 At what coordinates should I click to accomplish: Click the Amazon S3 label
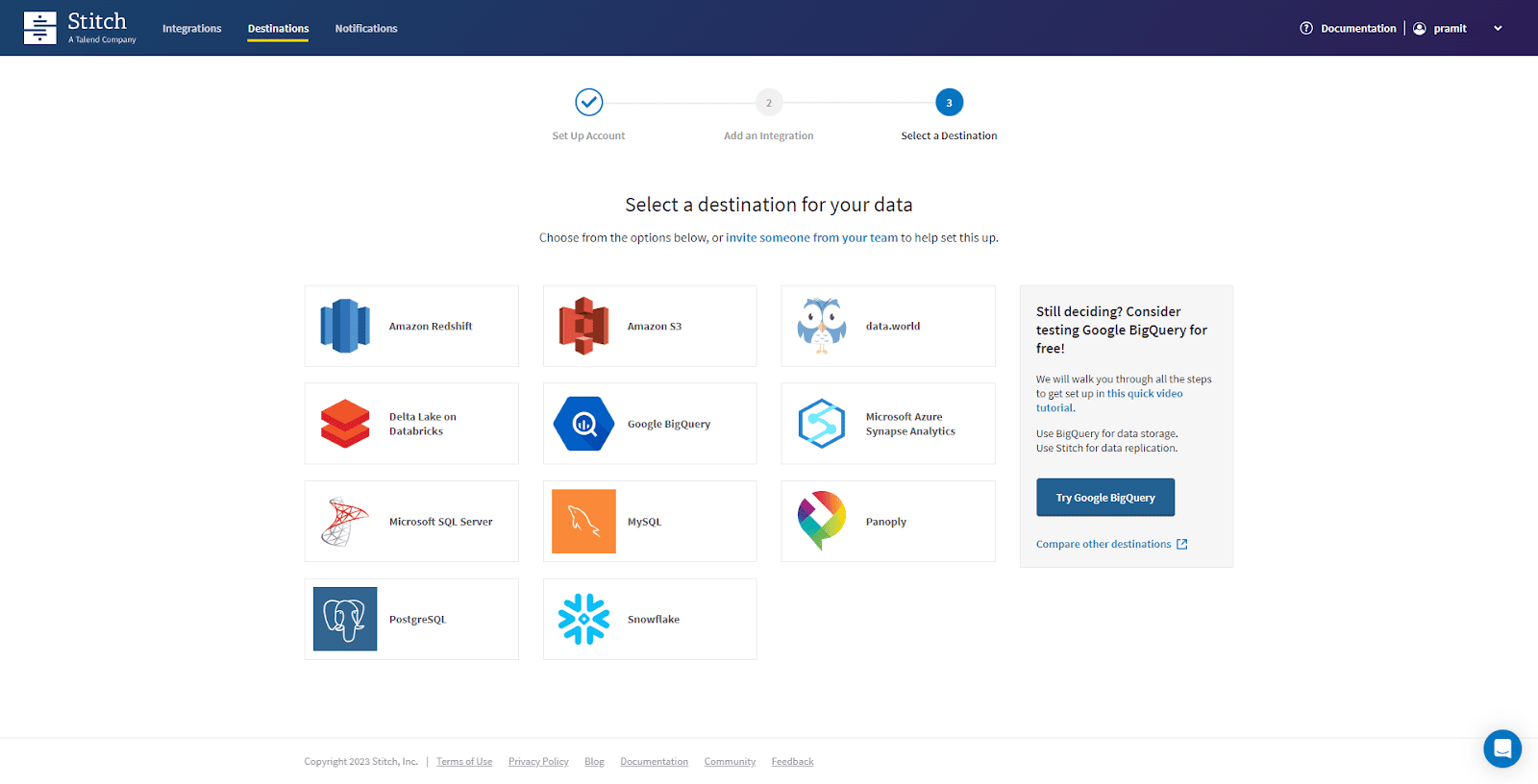[655, 327]
